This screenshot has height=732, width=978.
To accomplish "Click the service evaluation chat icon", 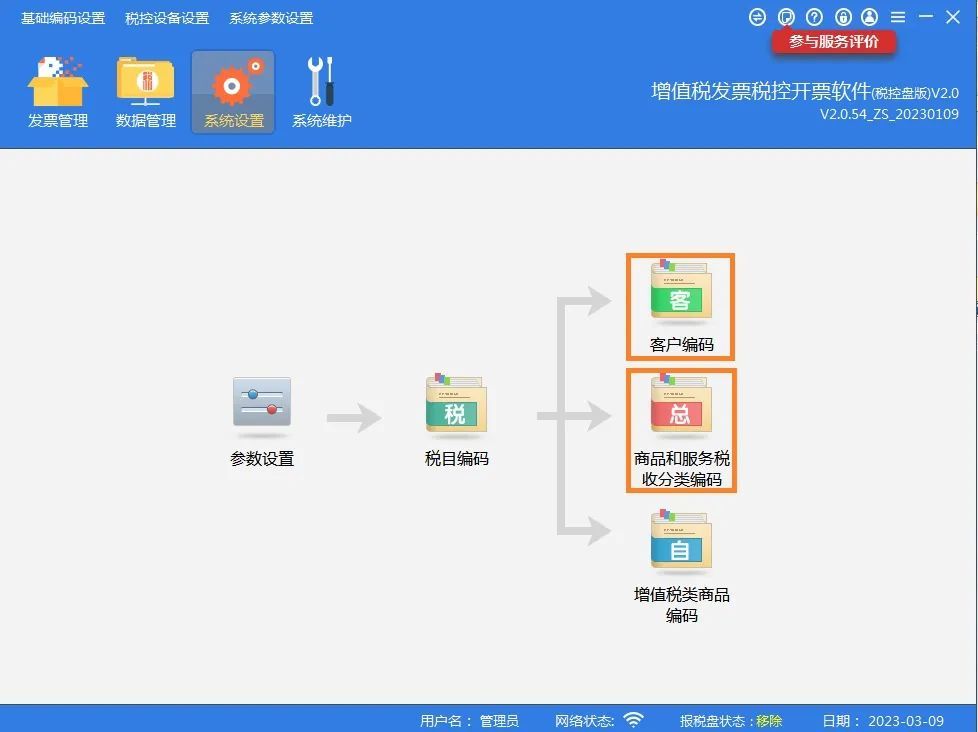I will pyautogui.click(x=786, y=17).
